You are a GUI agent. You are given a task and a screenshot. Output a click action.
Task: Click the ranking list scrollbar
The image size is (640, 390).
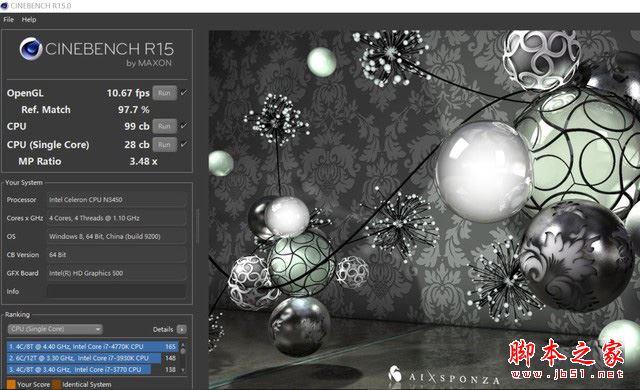(x=183, y=357)
